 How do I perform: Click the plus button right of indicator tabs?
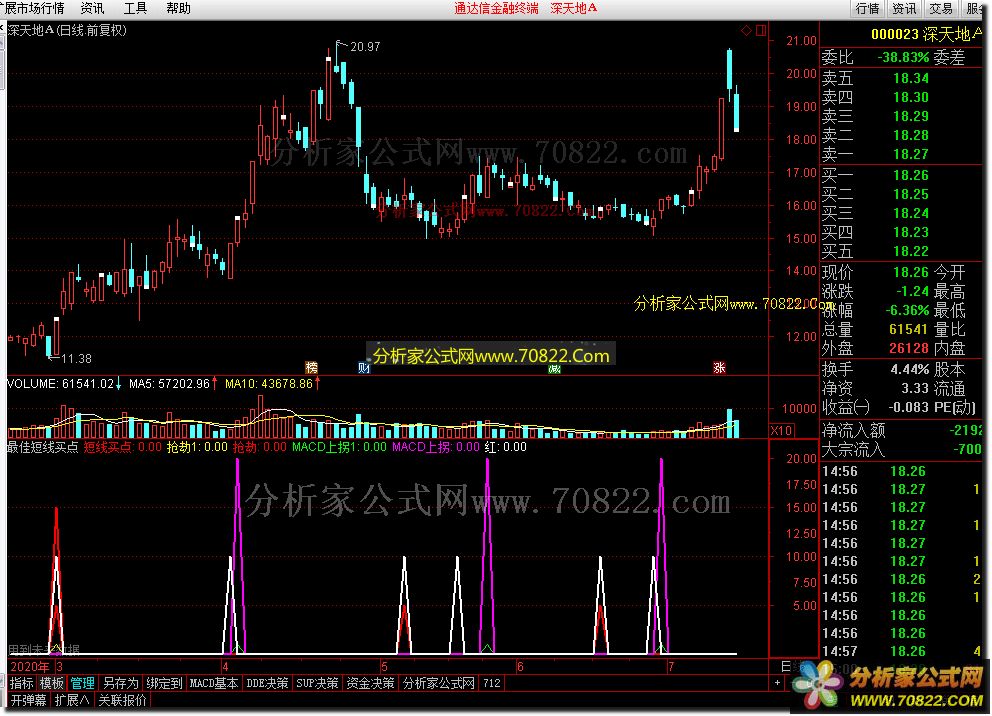(x=778, y=683)
